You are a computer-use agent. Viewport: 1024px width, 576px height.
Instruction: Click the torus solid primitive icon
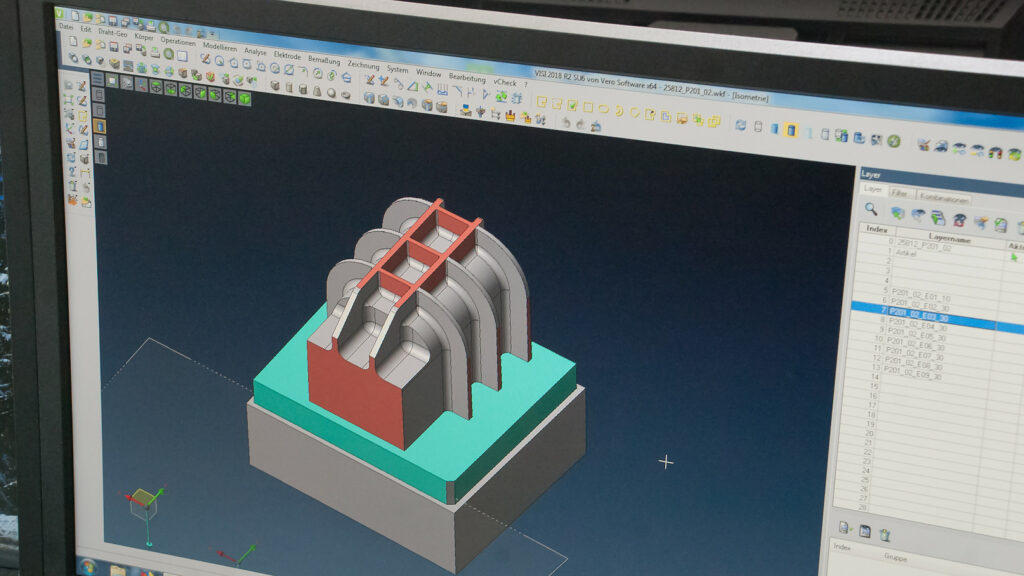(x=345, y=94)
